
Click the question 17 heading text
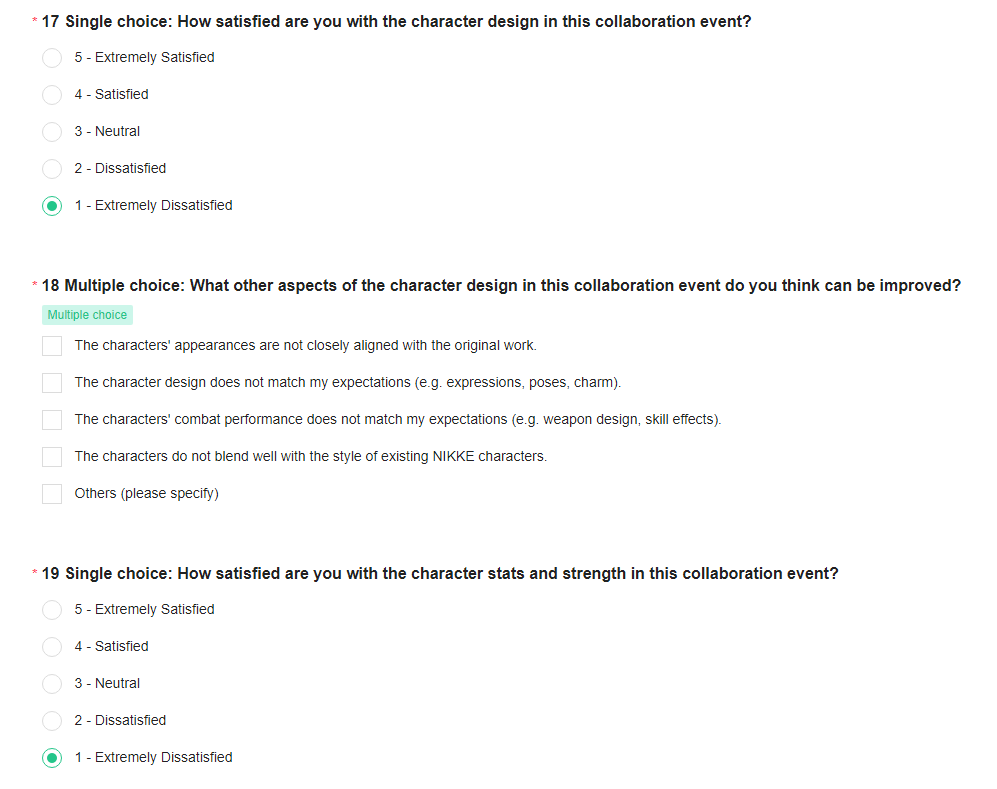tap(396, 22)
